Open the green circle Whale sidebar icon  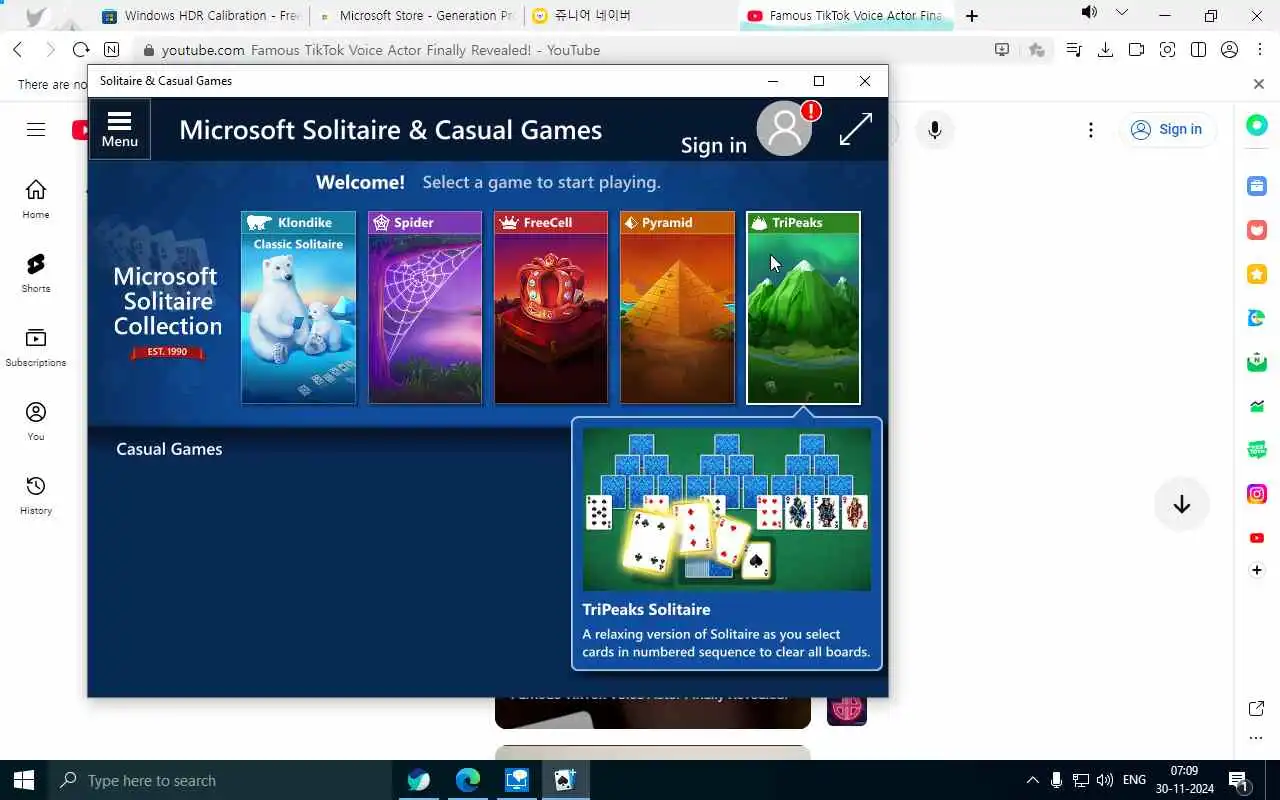click(x=1257, y=125)
